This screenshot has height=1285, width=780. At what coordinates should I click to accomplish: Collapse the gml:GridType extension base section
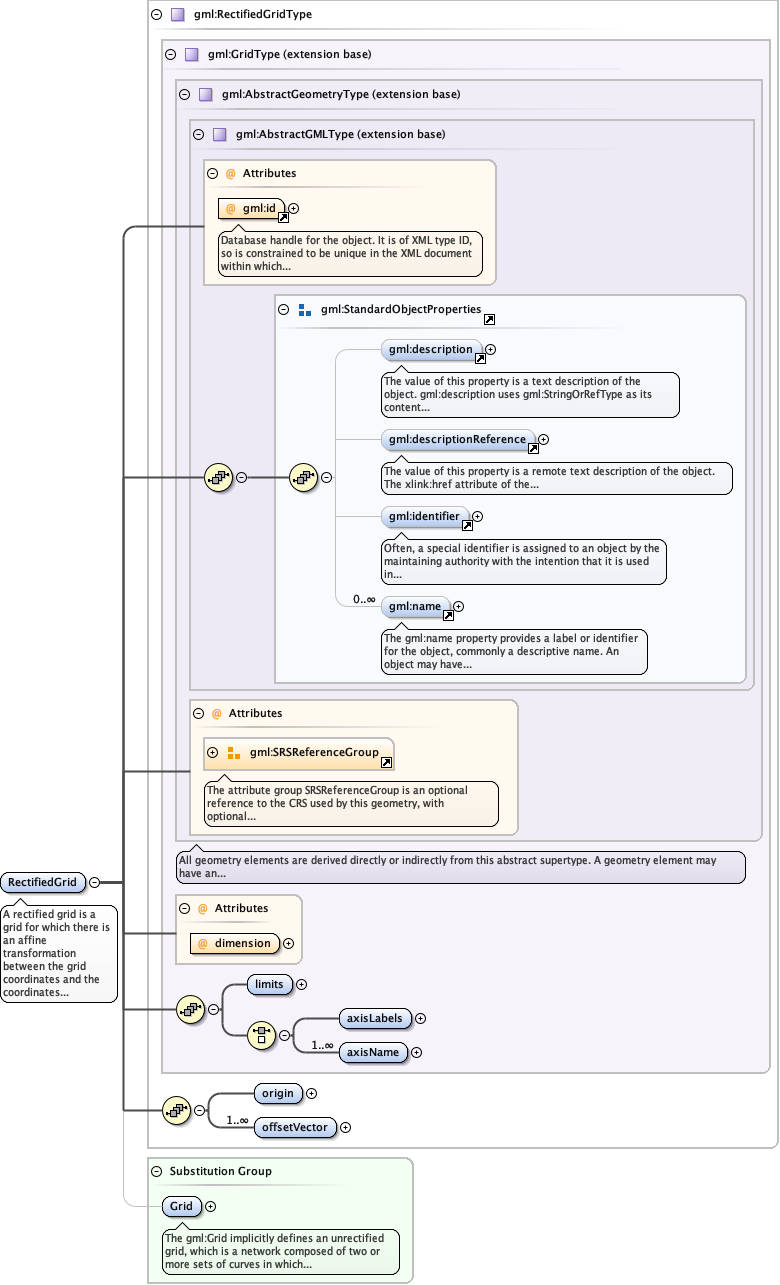(x=170, y=55)
